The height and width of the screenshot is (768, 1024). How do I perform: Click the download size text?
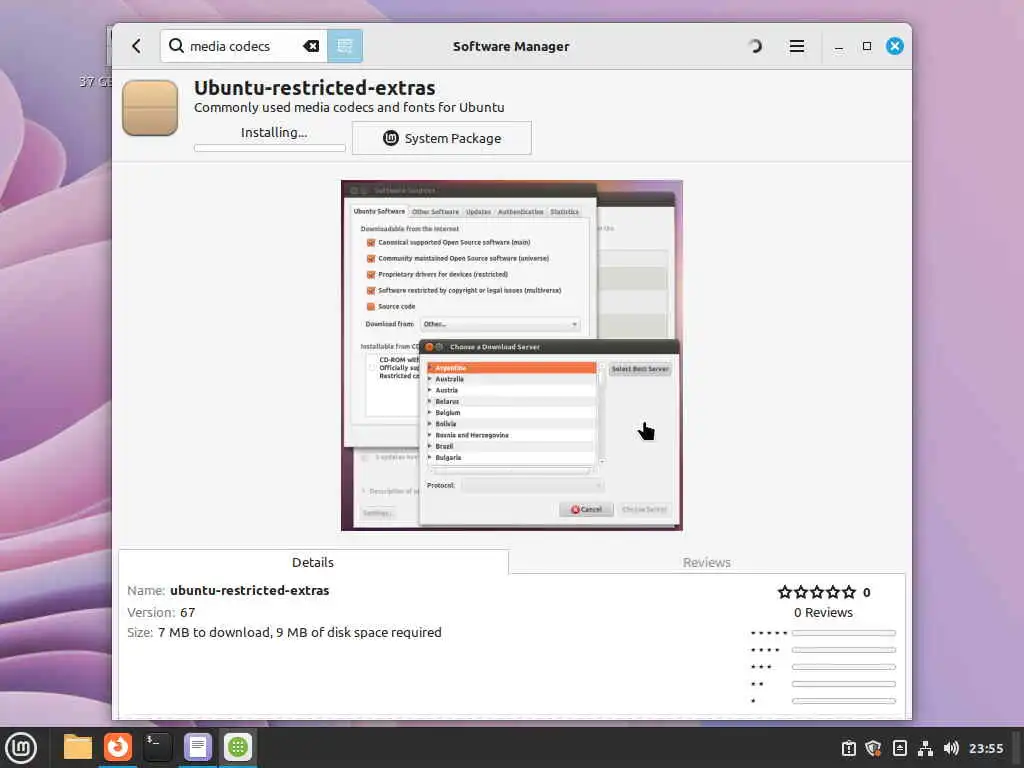point(300,632)
